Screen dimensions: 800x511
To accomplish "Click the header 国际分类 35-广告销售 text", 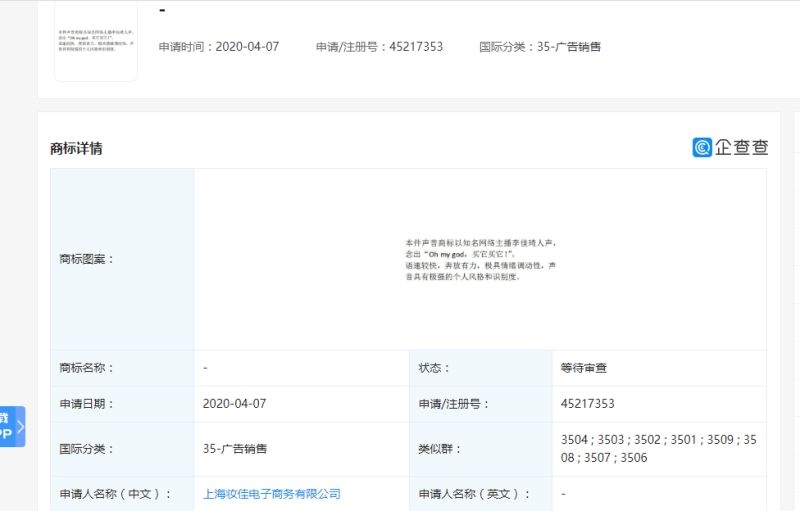I will [x=540, y=47].
